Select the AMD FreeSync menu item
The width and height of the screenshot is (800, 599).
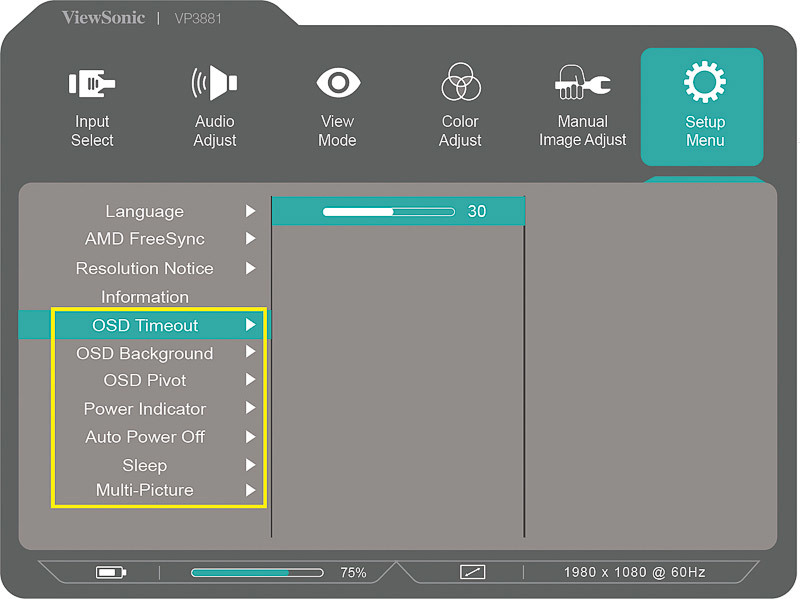(144, 239)
